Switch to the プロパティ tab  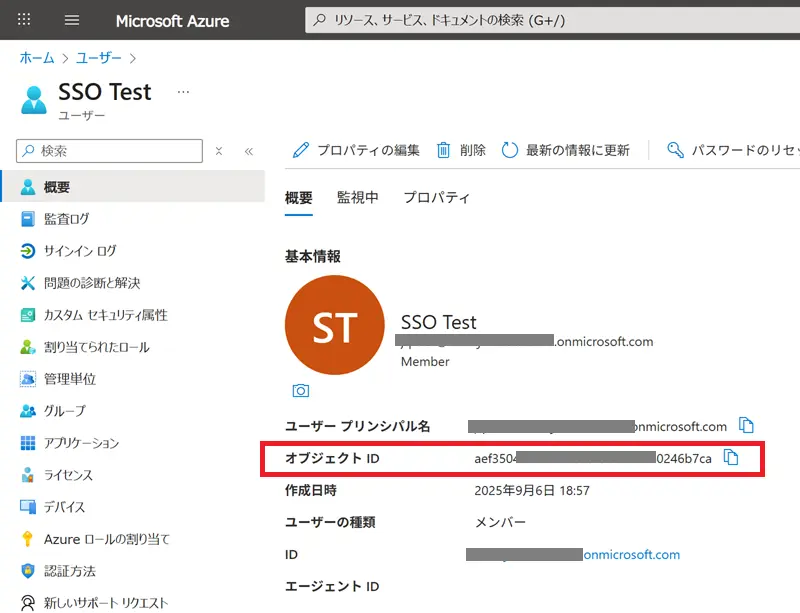[x=436, y=197]
